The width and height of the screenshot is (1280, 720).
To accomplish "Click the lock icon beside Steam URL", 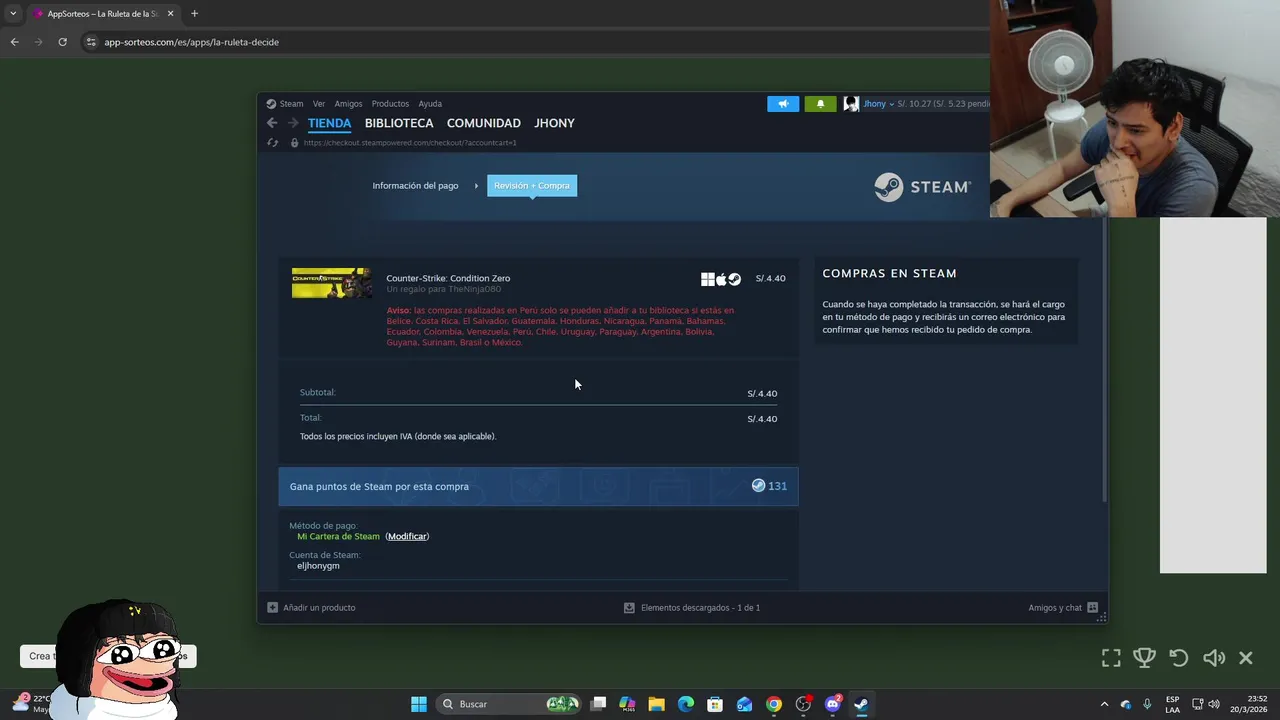I will [x=294, y=143].
